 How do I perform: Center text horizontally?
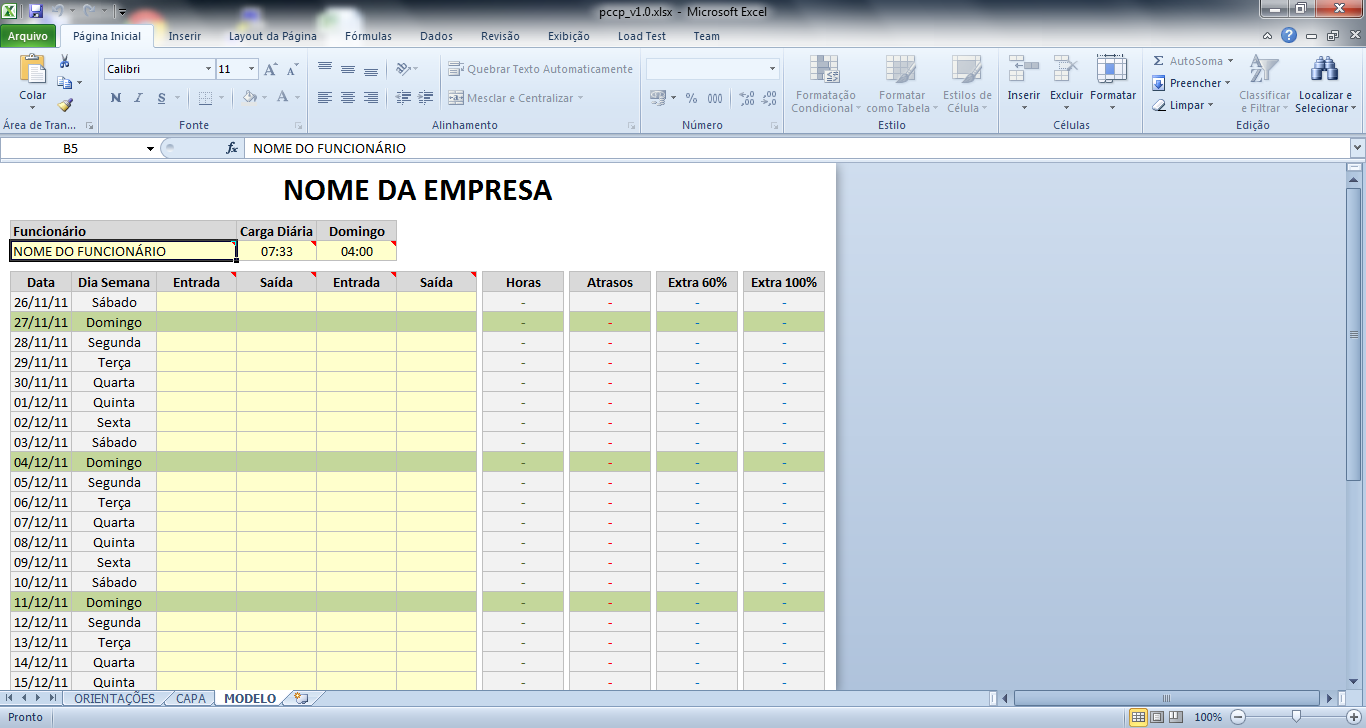(x=348, y=98)
